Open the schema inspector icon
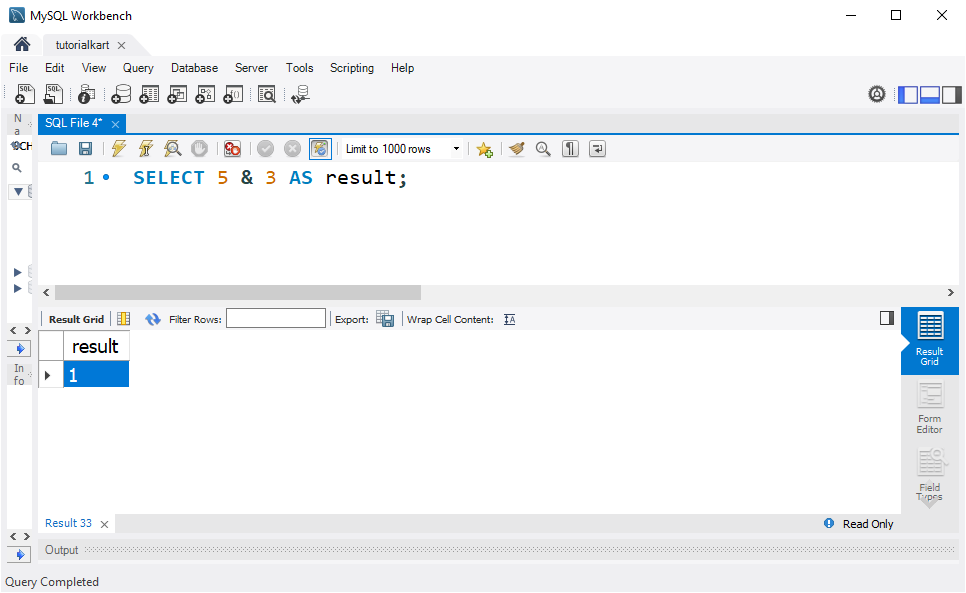The image size is (966, 593). [x=87, y=94]
